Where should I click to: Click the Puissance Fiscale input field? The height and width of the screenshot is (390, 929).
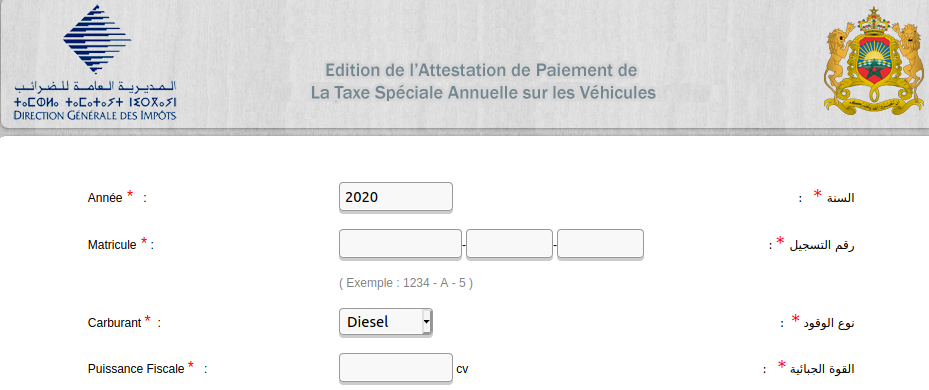click(x=396, y=368)
